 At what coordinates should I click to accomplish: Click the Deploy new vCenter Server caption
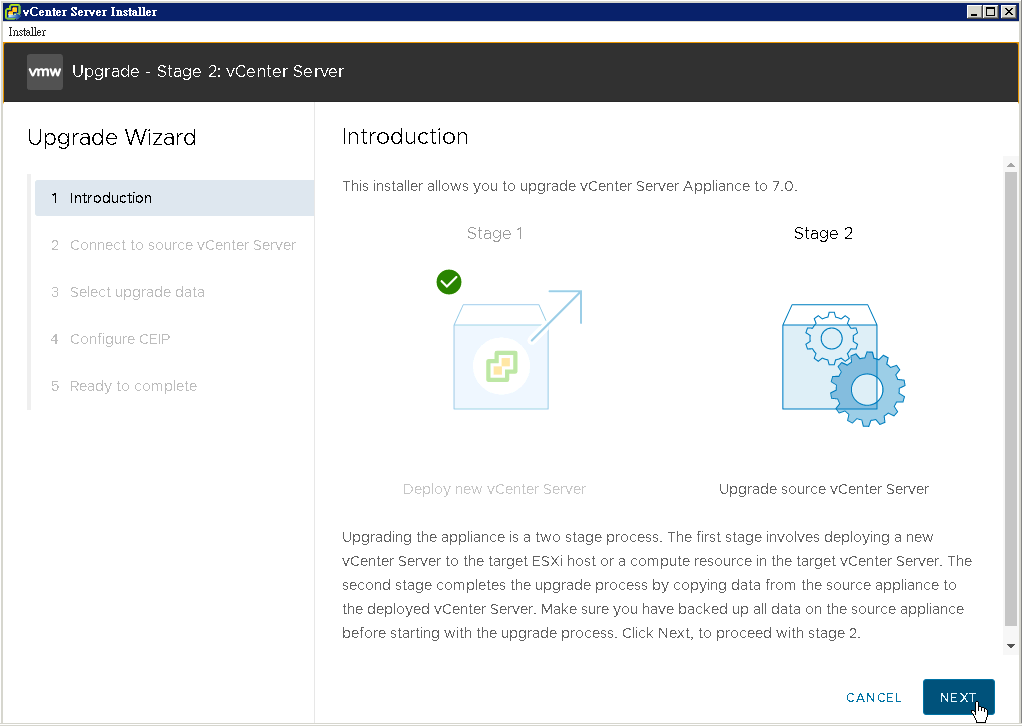click(494, 489)
